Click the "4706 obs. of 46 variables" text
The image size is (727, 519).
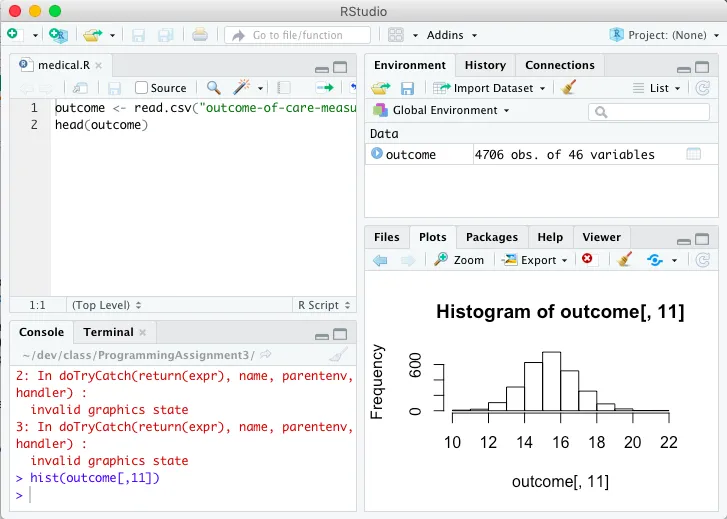[564, 154]
